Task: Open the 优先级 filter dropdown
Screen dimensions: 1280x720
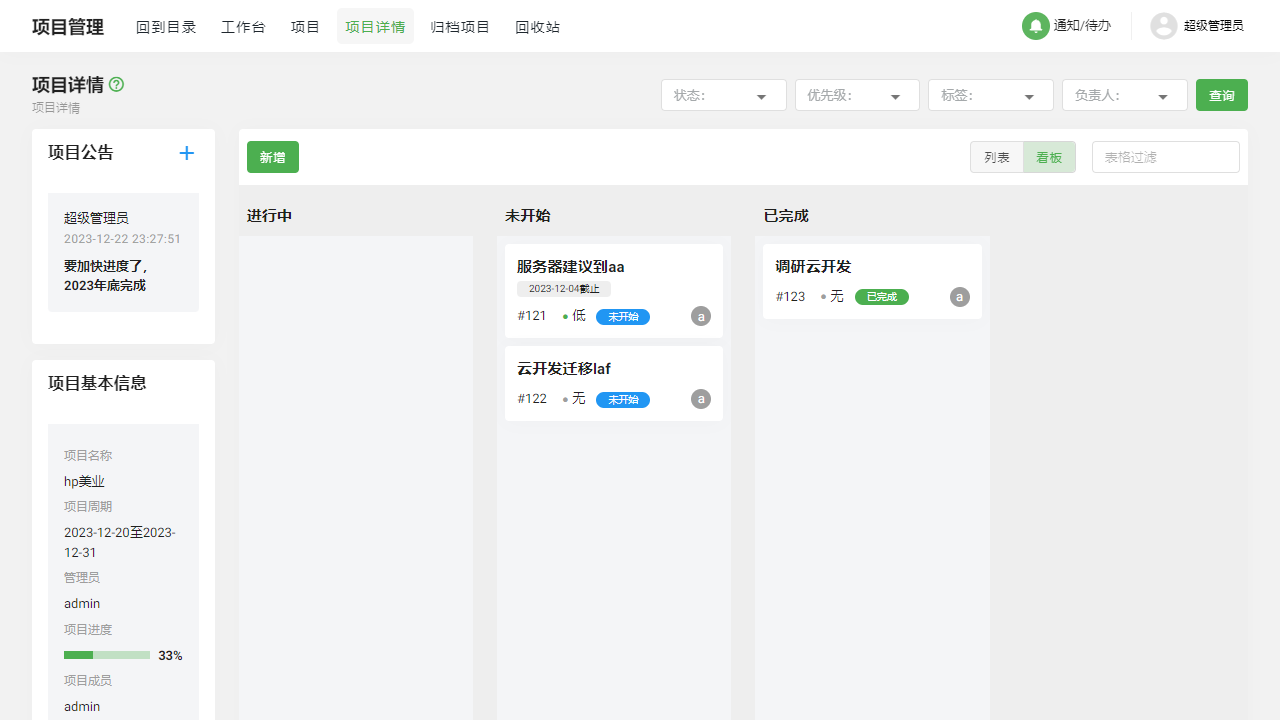Action: [x=856, y=95]
